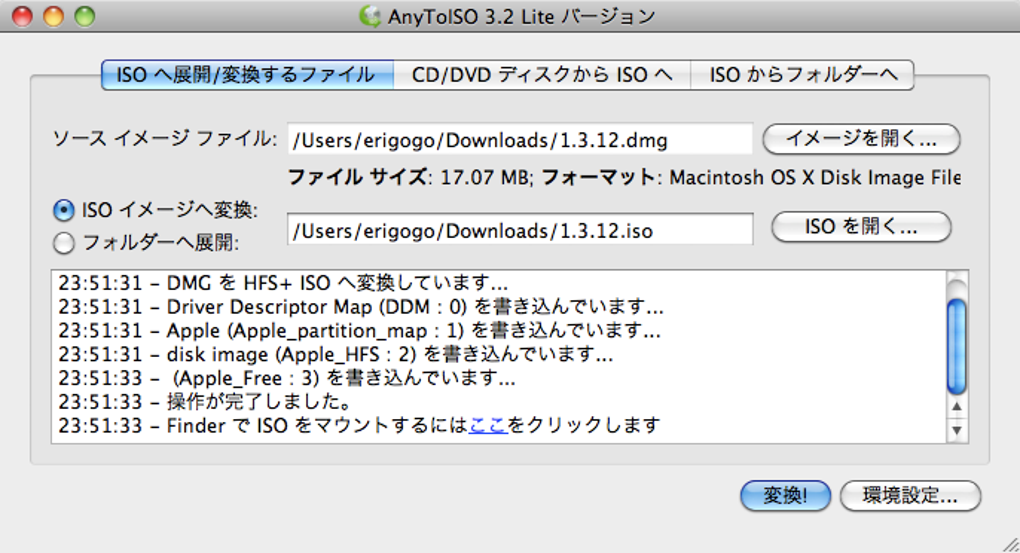Click log line '(Apple_Free : 3) を書き込んでいます'

click(287, 378)
